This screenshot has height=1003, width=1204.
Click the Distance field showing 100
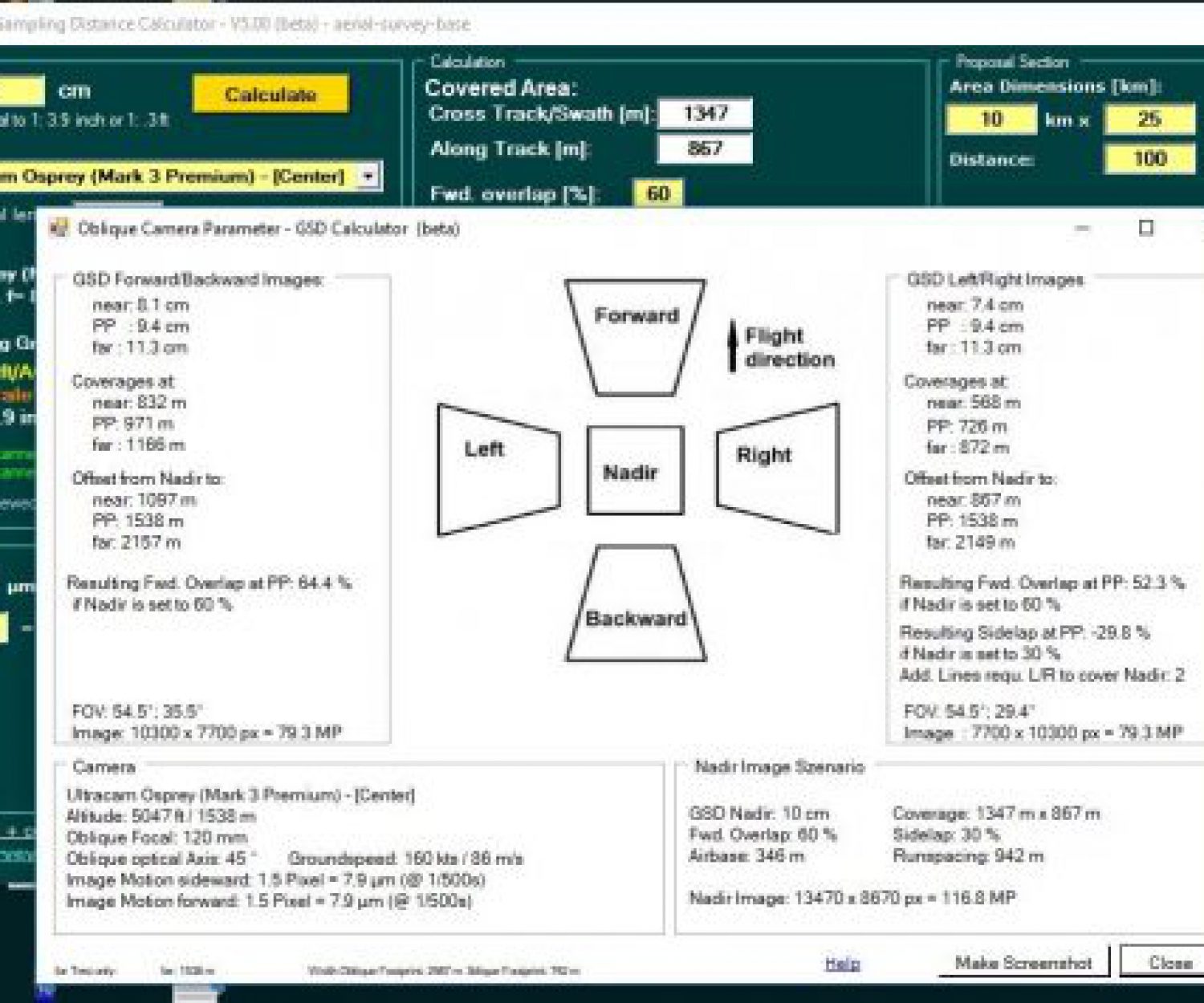pos(1149,159)
